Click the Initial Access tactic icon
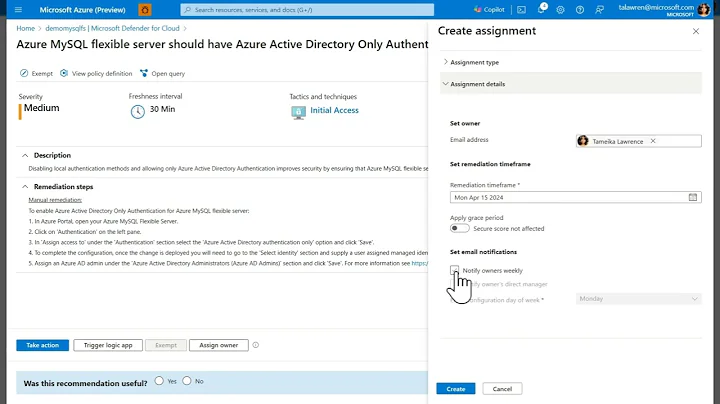Image resolution: width=720 pixels, height=404 pixels. (x=298, y=112)
